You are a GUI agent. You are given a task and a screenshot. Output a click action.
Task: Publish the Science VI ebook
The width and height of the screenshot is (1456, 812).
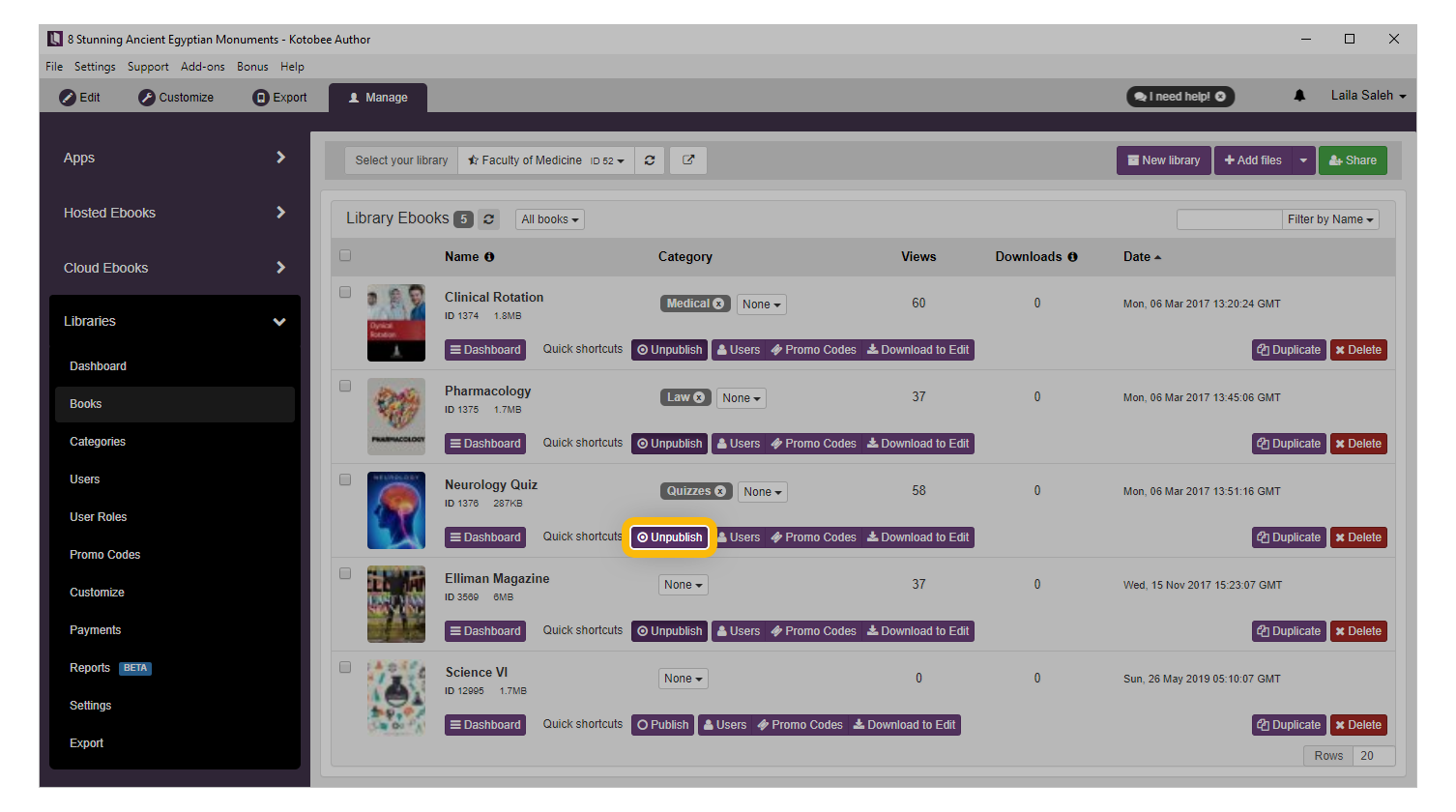[662, 725]
